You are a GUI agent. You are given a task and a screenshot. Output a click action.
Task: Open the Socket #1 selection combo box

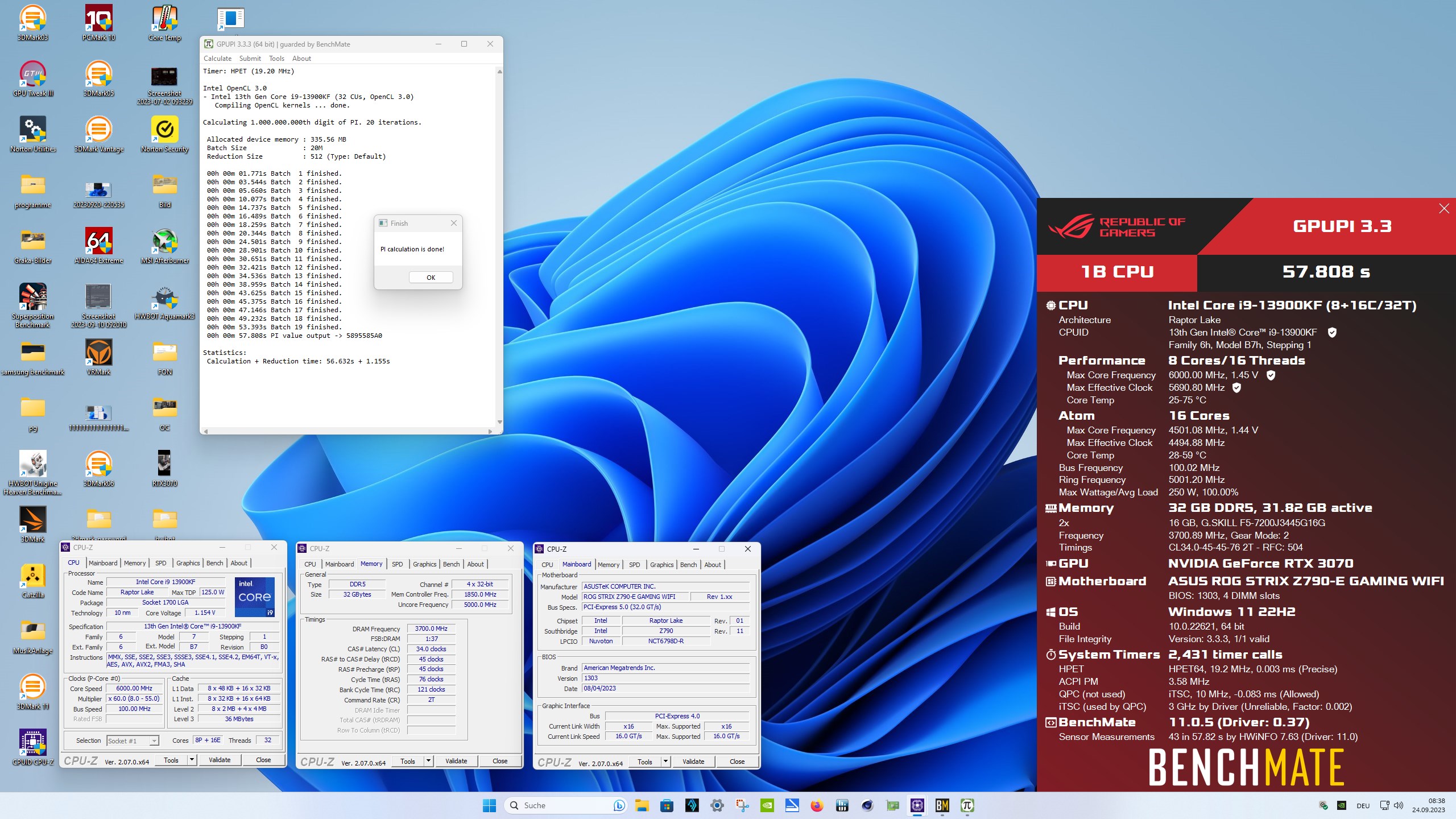(x=133, y=741)
